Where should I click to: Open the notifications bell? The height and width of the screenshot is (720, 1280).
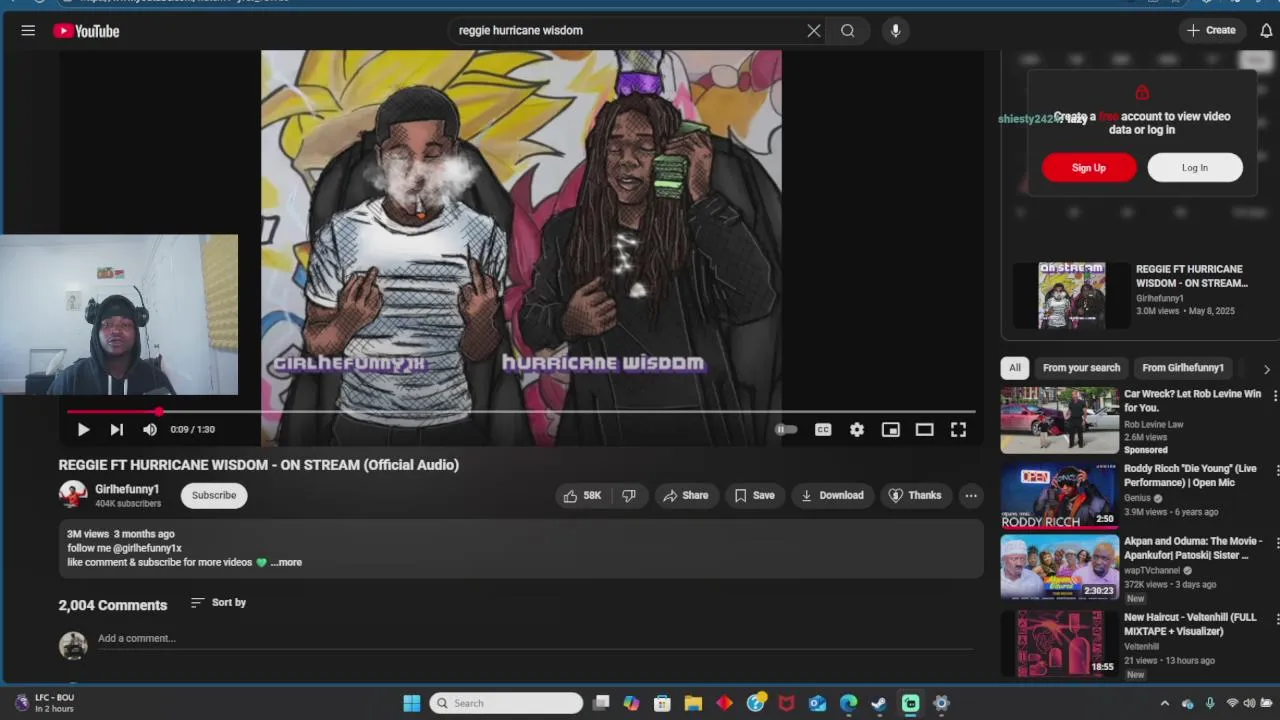(1266, 31)
